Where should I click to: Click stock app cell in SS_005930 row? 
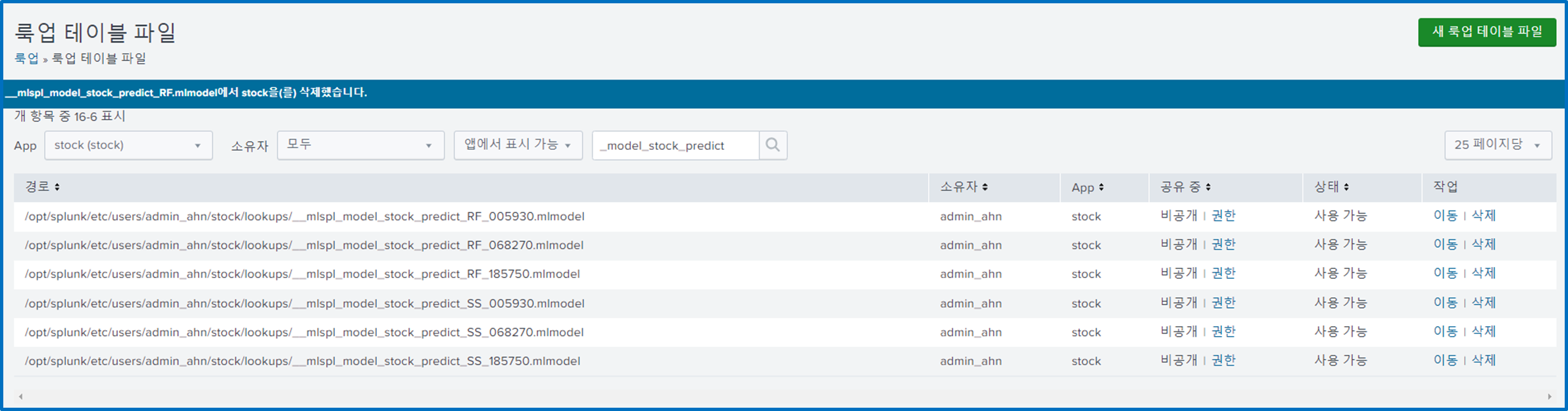[1086, 304]
